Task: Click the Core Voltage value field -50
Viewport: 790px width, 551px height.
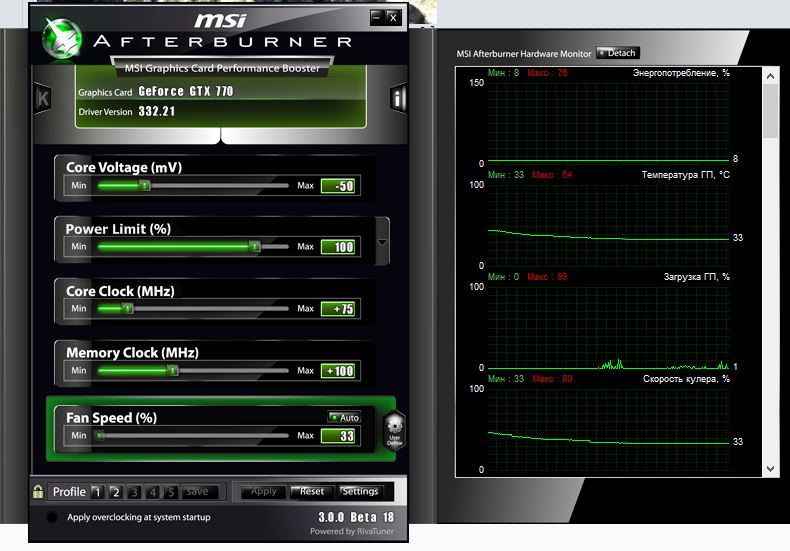Action: pos(338,186)
